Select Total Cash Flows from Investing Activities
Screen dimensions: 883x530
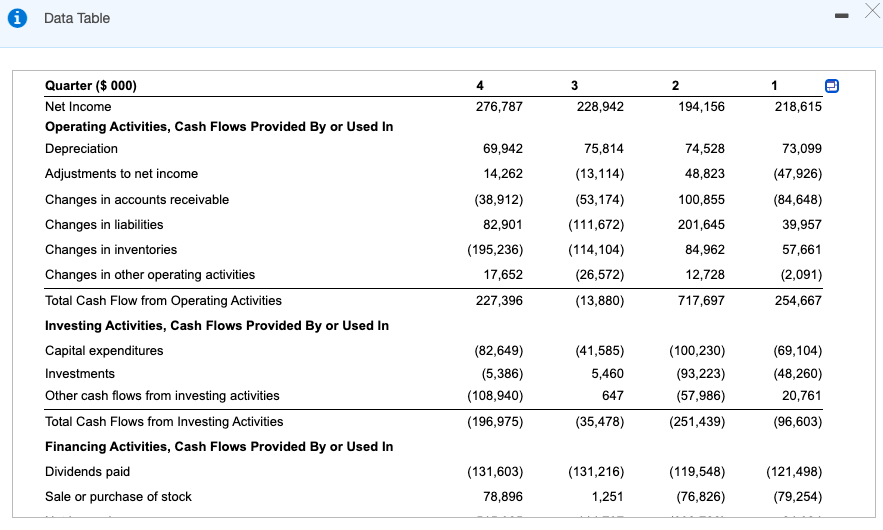(x=164, y=421)
